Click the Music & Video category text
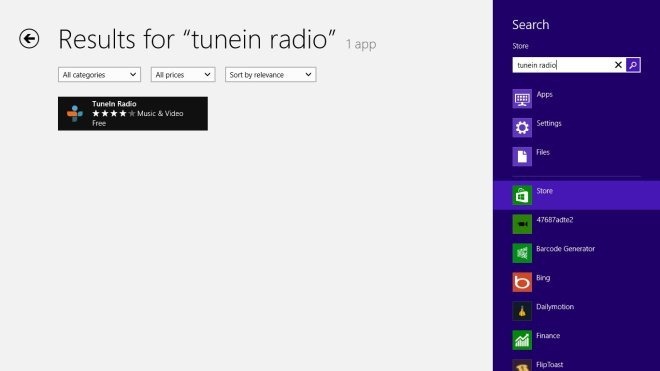 [160, 113]
